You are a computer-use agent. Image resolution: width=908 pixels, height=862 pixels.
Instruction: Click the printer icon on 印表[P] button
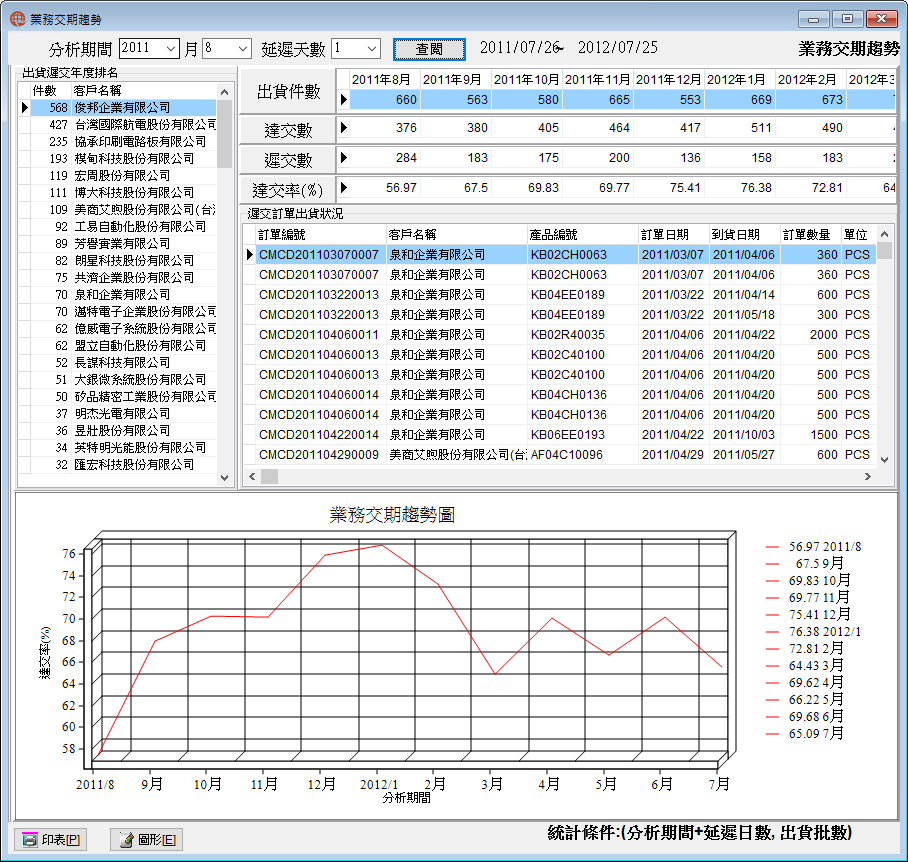30,839
